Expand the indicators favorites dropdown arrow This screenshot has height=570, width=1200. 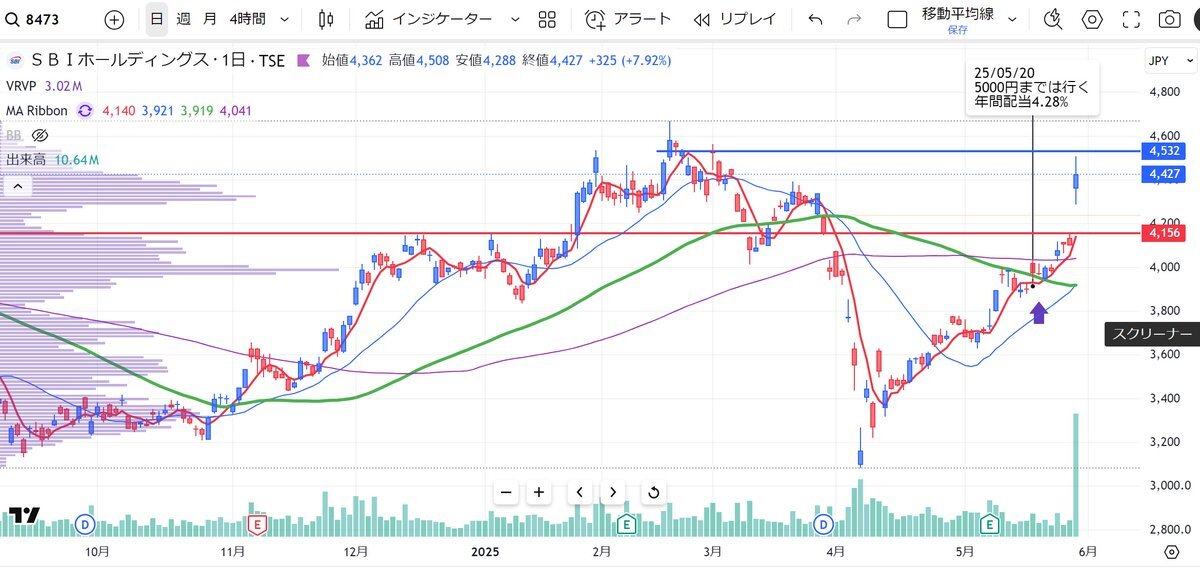tap(515, 19)
